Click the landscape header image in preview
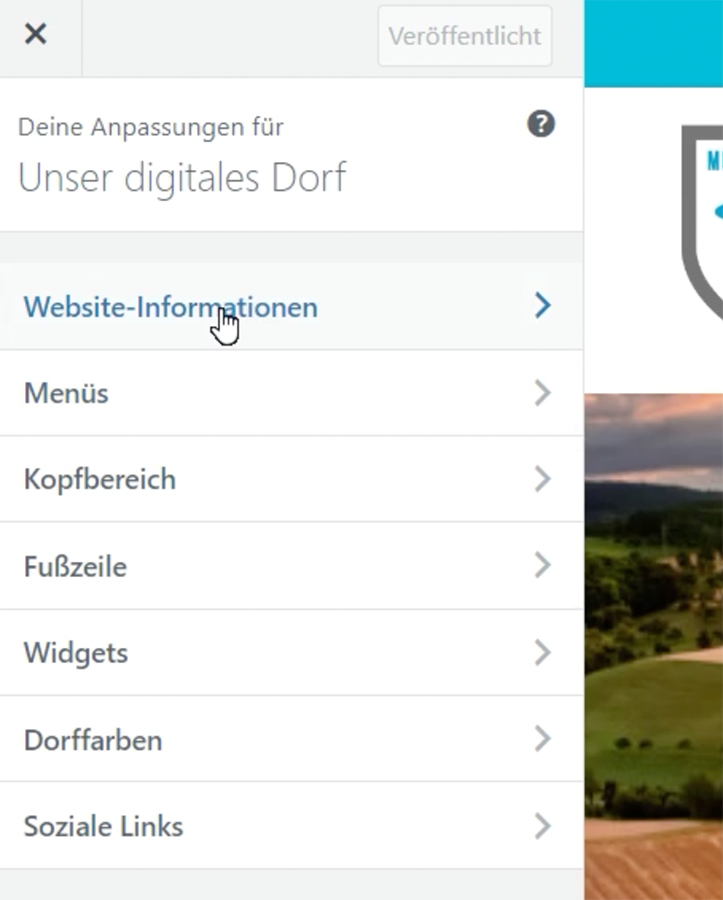723x900 pixels. click(654, 640)
